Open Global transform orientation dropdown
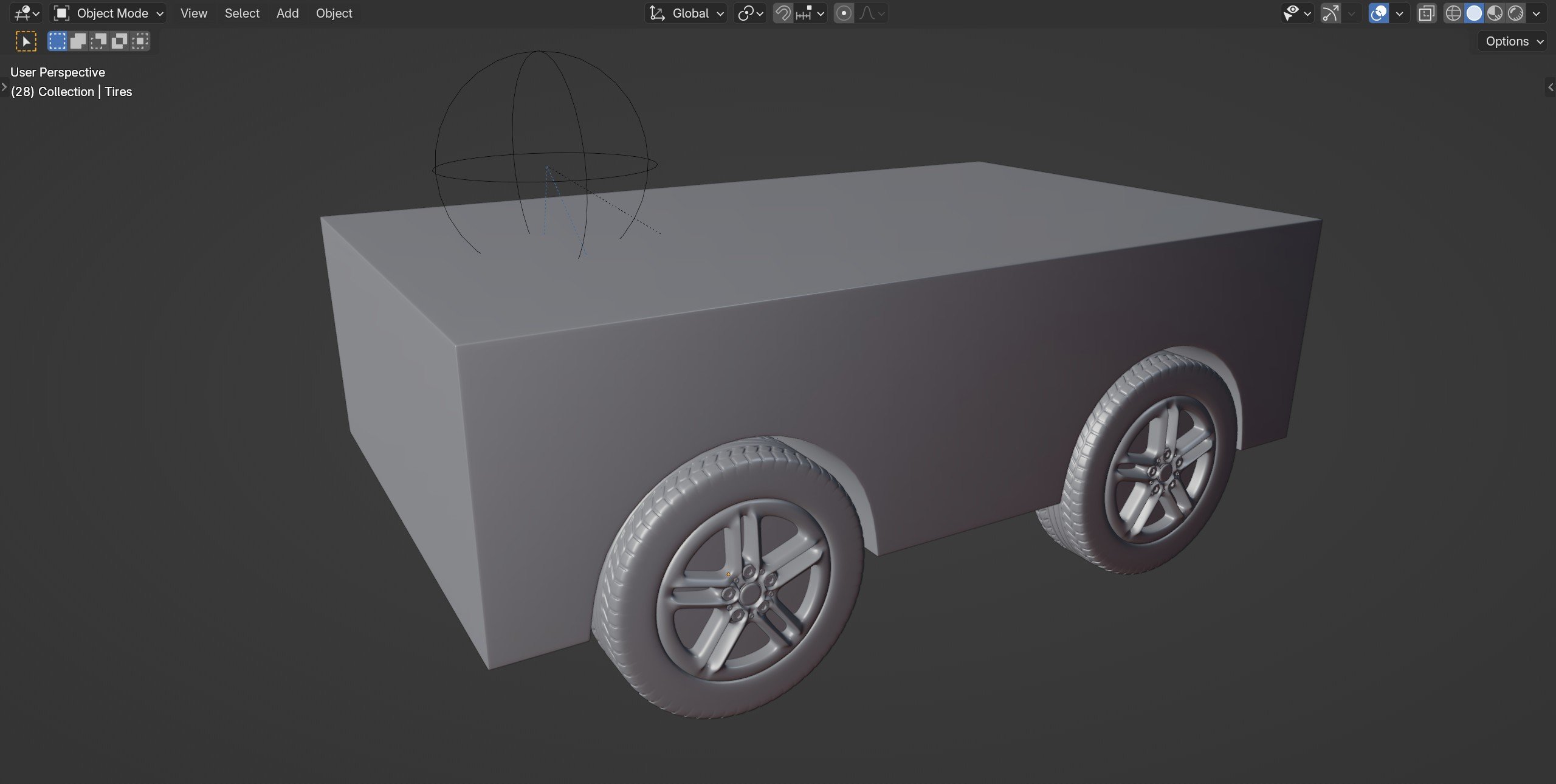The width and height of the screenshot is (1556, 784). click(x=687, y=13)
